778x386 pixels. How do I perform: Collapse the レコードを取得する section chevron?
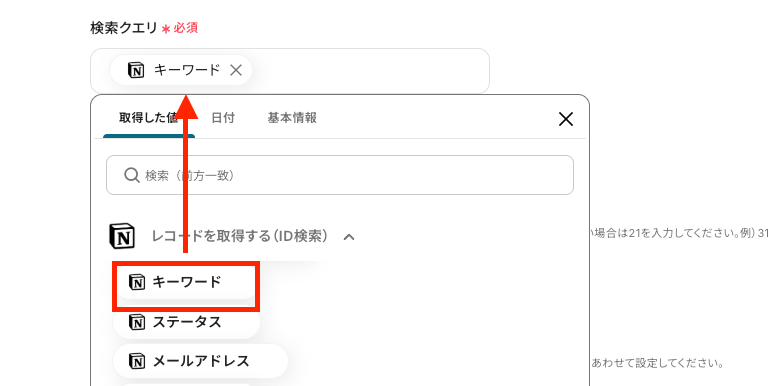tap(349, 237)
